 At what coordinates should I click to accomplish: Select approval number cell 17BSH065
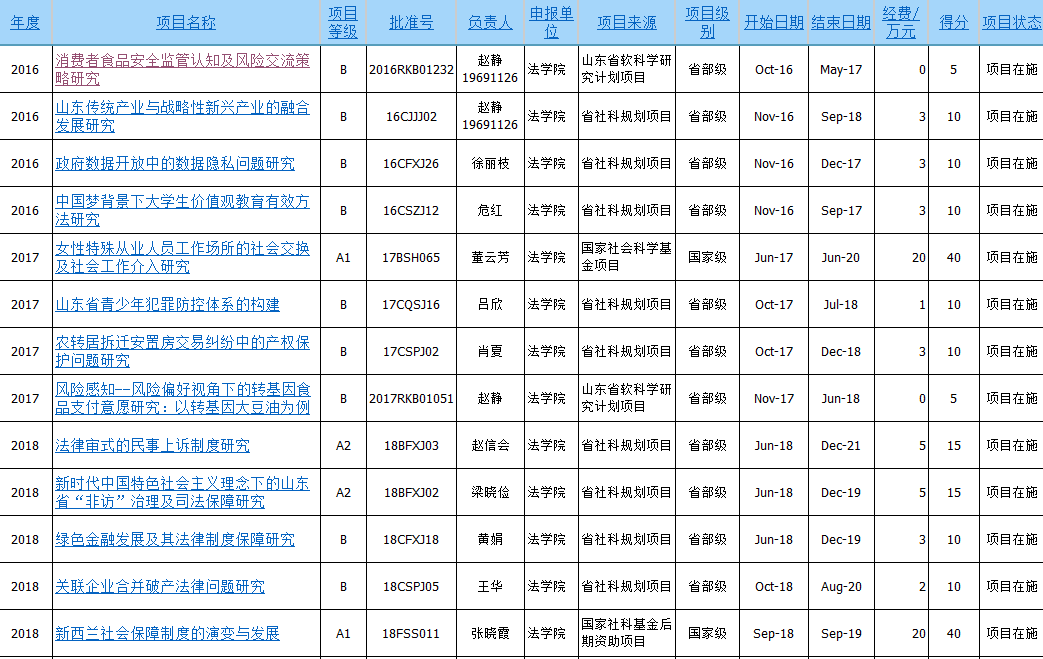point(411,258)
